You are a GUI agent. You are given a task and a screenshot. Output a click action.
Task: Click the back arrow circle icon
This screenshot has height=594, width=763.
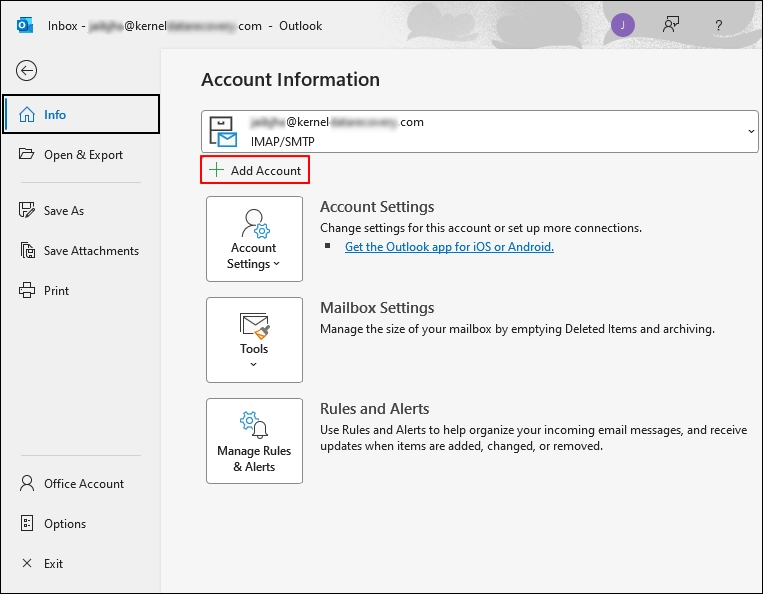coord(26,71)
